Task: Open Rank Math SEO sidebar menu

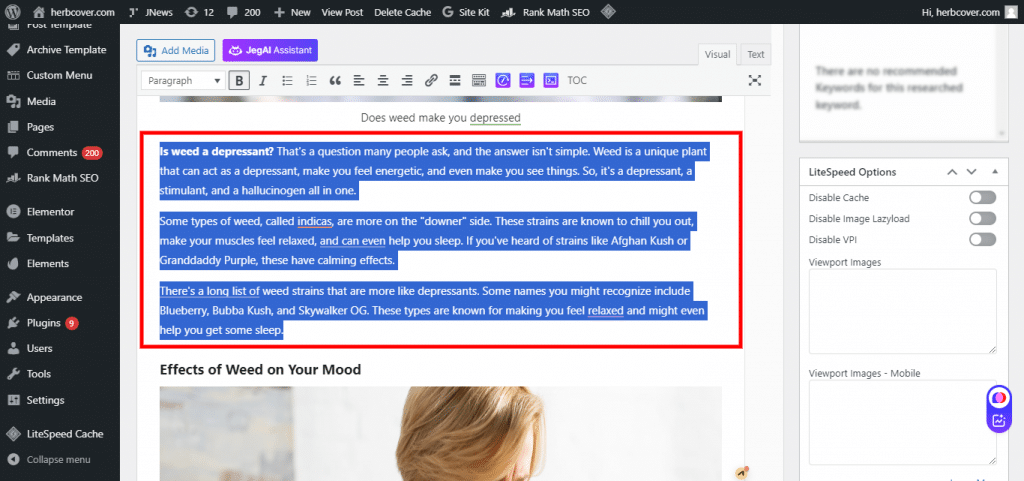Action: pyautogui.click(x=60, y=178)
